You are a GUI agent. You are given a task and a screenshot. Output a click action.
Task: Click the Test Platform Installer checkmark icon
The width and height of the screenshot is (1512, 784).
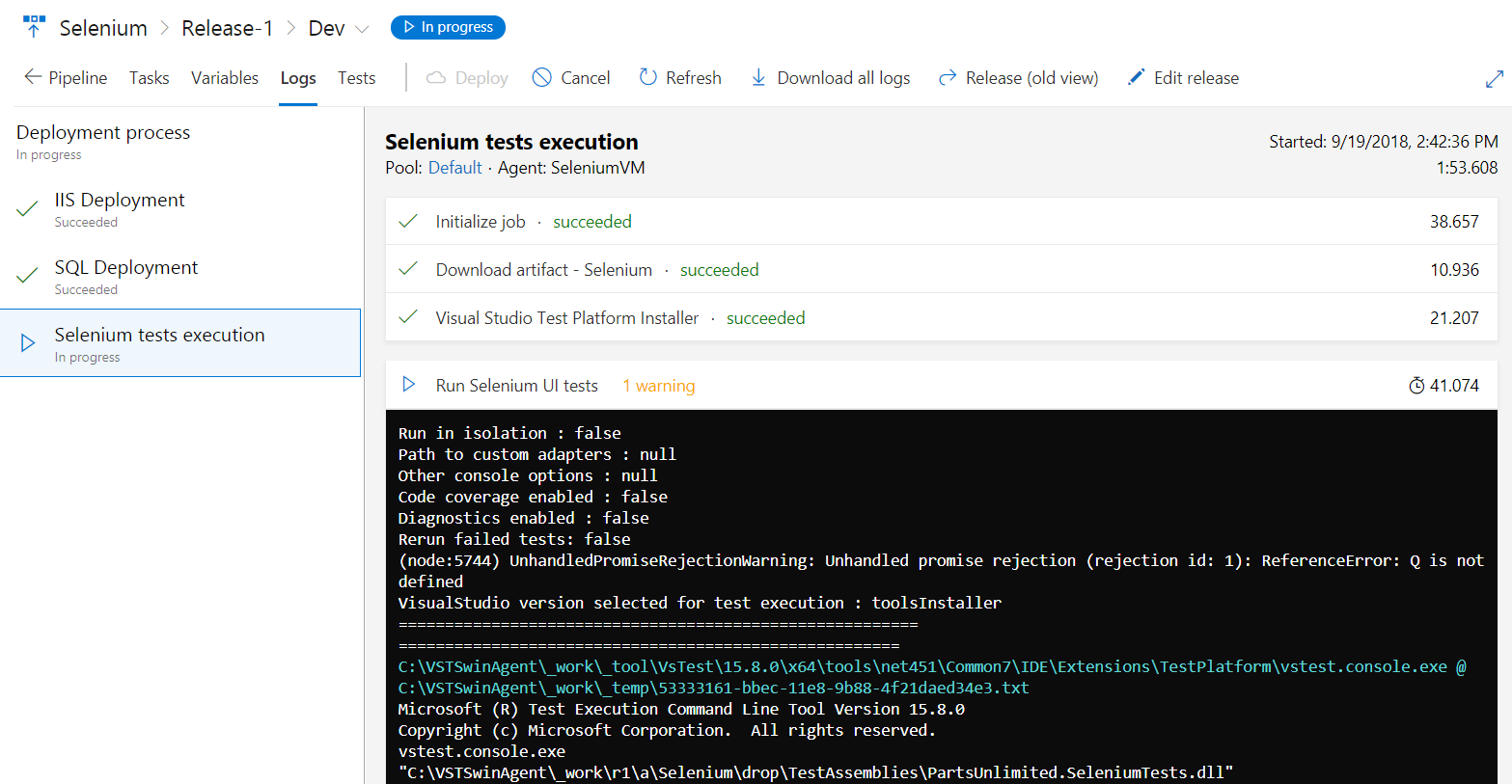pos(408,316)
